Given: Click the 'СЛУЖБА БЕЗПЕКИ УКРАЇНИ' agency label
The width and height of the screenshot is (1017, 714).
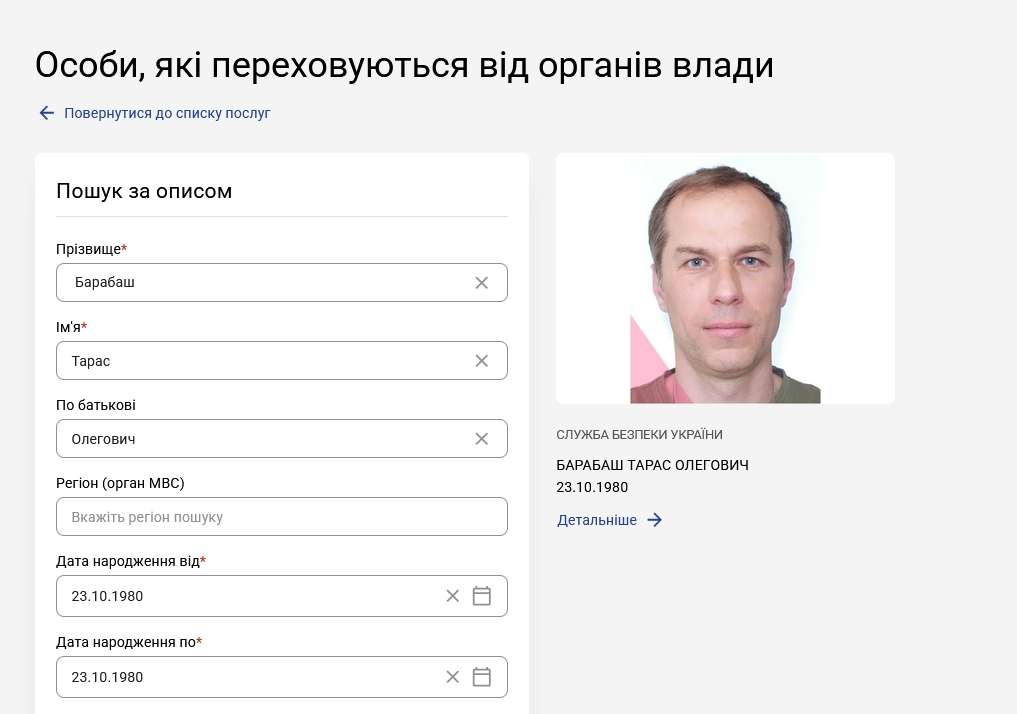Looking at the screenshot, I should [640, 434].
